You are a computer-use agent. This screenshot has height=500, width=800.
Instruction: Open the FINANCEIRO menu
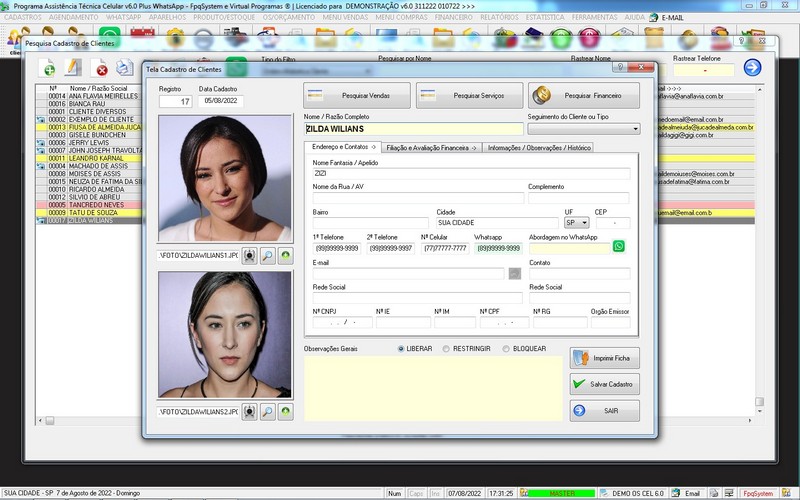454,17
